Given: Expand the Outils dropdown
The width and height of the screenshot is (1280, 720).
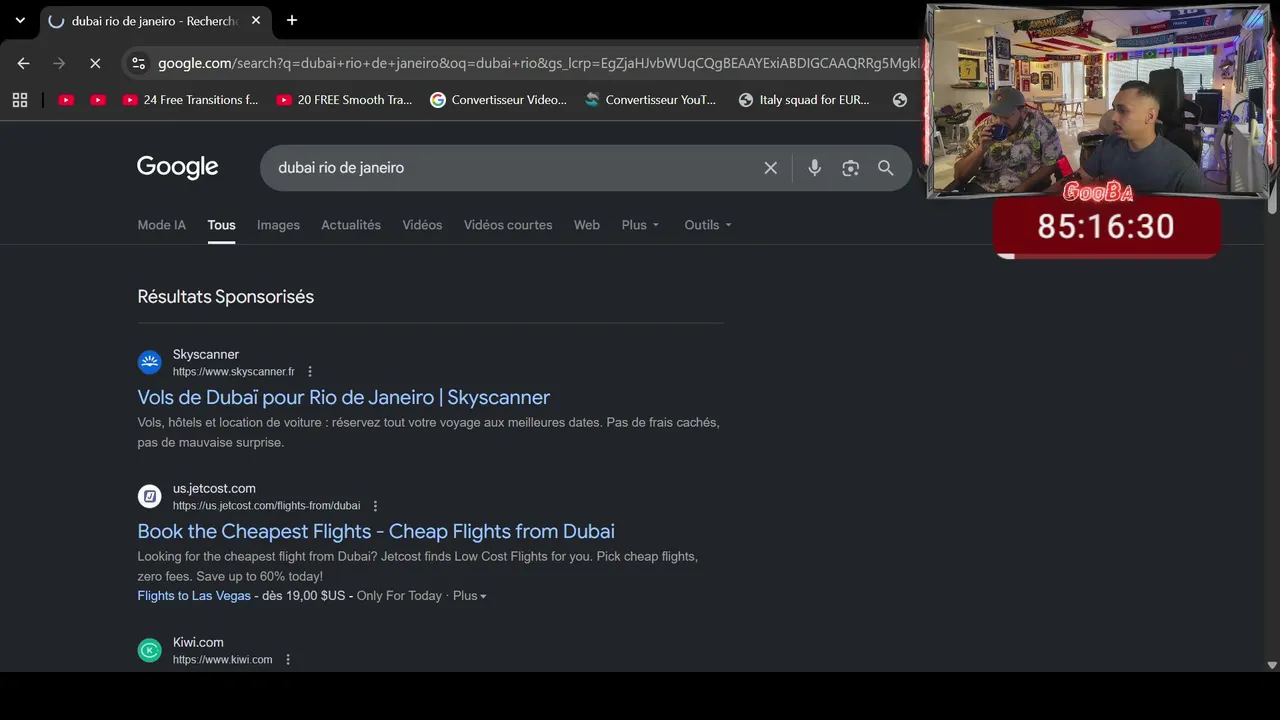Looking at the screenshot, I should 708,225.
